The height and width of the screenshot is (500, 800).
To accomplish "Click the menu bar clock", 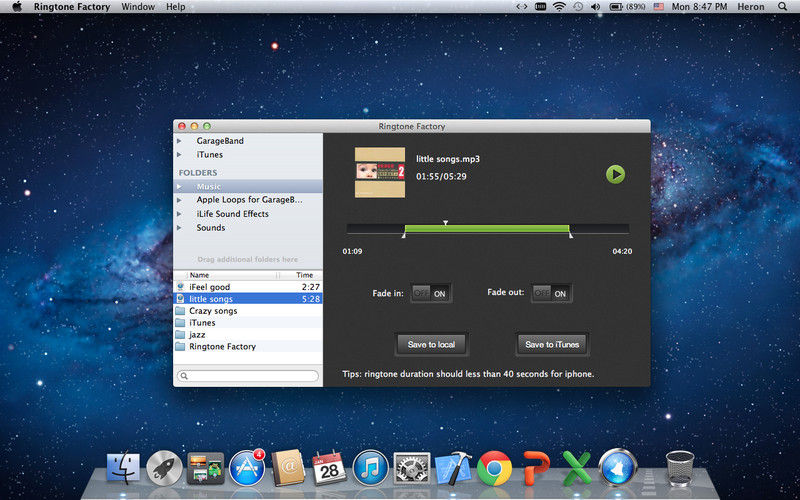I will tap(699, 7).
